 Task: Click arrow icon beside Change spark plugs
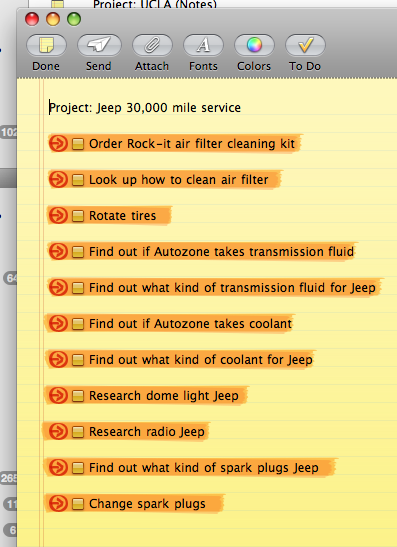click(x=58, y=504)
